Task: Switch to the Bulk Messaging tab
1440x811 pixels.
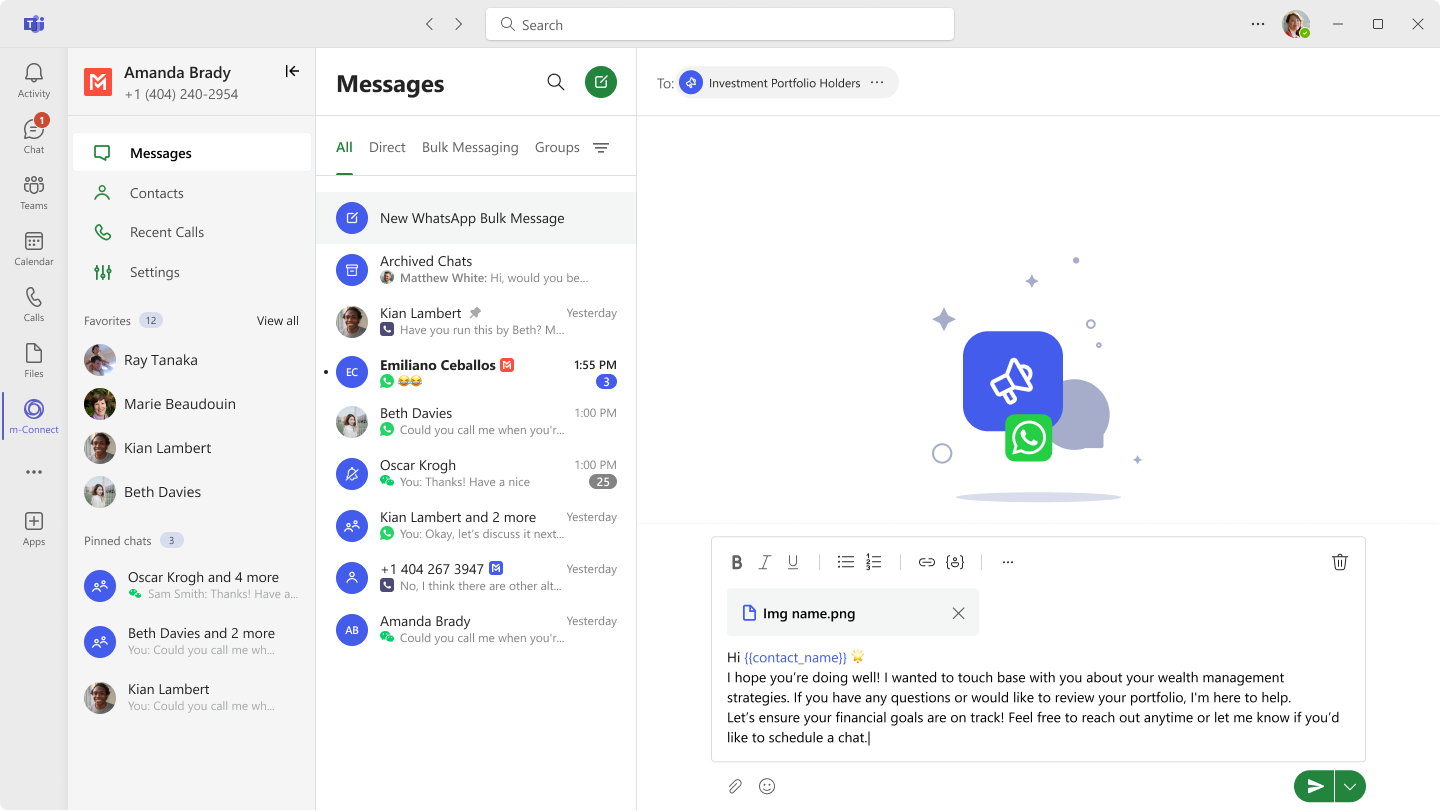Action: (x=470, y=148)
